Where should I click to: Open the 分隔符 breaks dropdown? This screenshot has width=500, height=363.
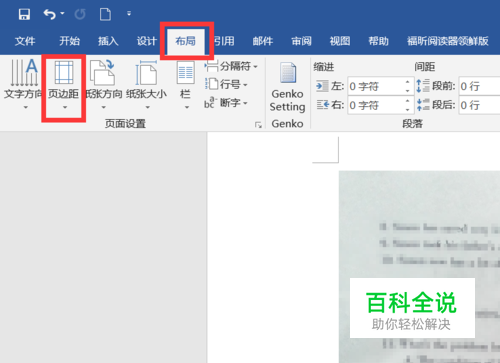231,66
